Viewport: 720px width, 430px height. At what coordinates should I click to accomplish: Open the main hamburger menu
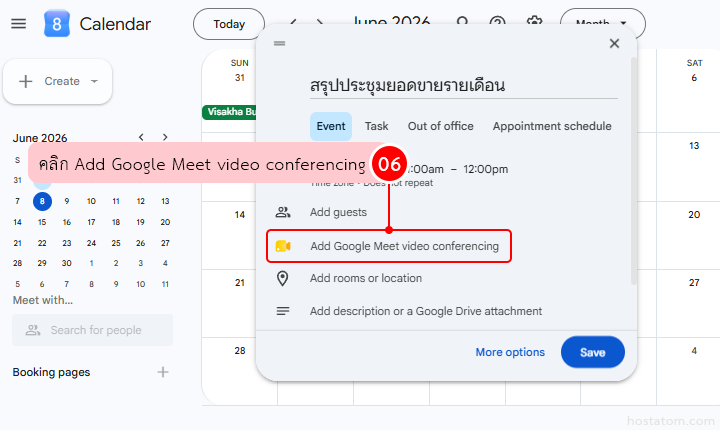18,23
